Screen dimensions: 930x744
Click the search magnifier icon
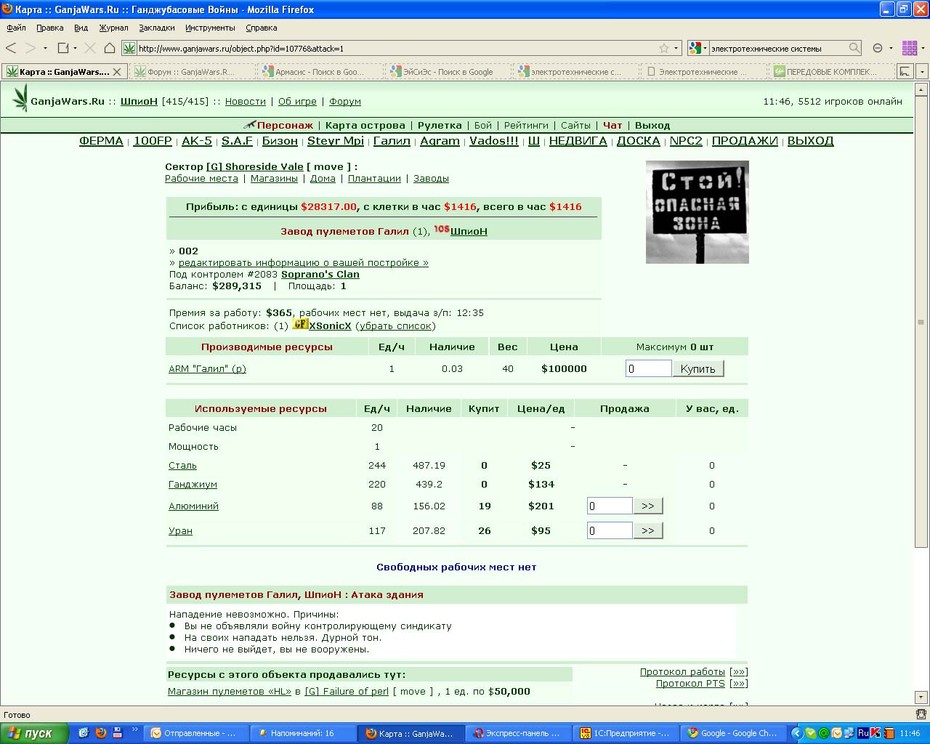coord(854,48)
